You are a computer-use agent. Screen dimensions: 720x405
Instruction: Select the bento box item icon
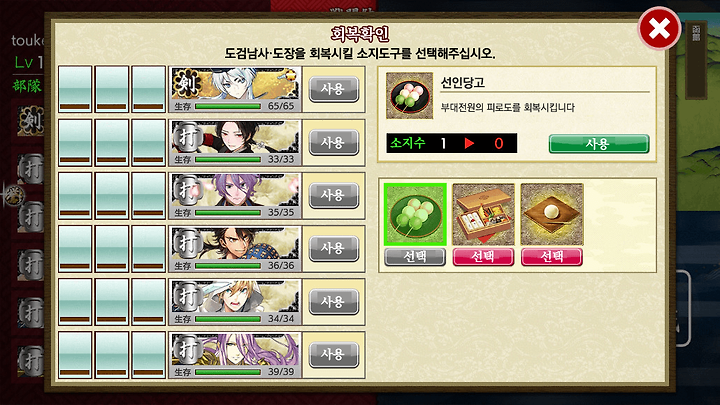483,214
